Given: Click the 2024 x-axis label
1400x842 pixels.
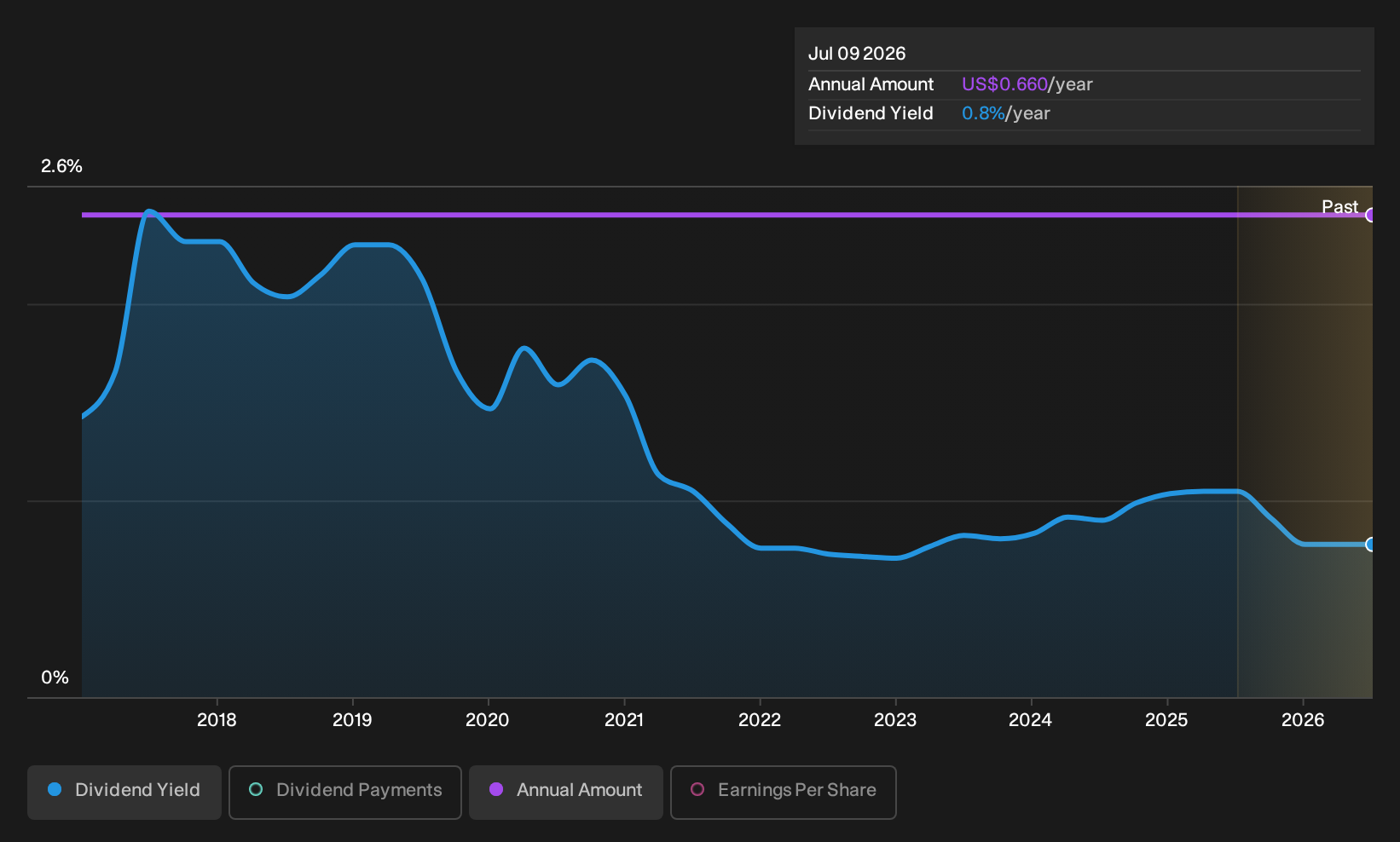Looking at the screenshot, I should click(x=1031, y=720).
